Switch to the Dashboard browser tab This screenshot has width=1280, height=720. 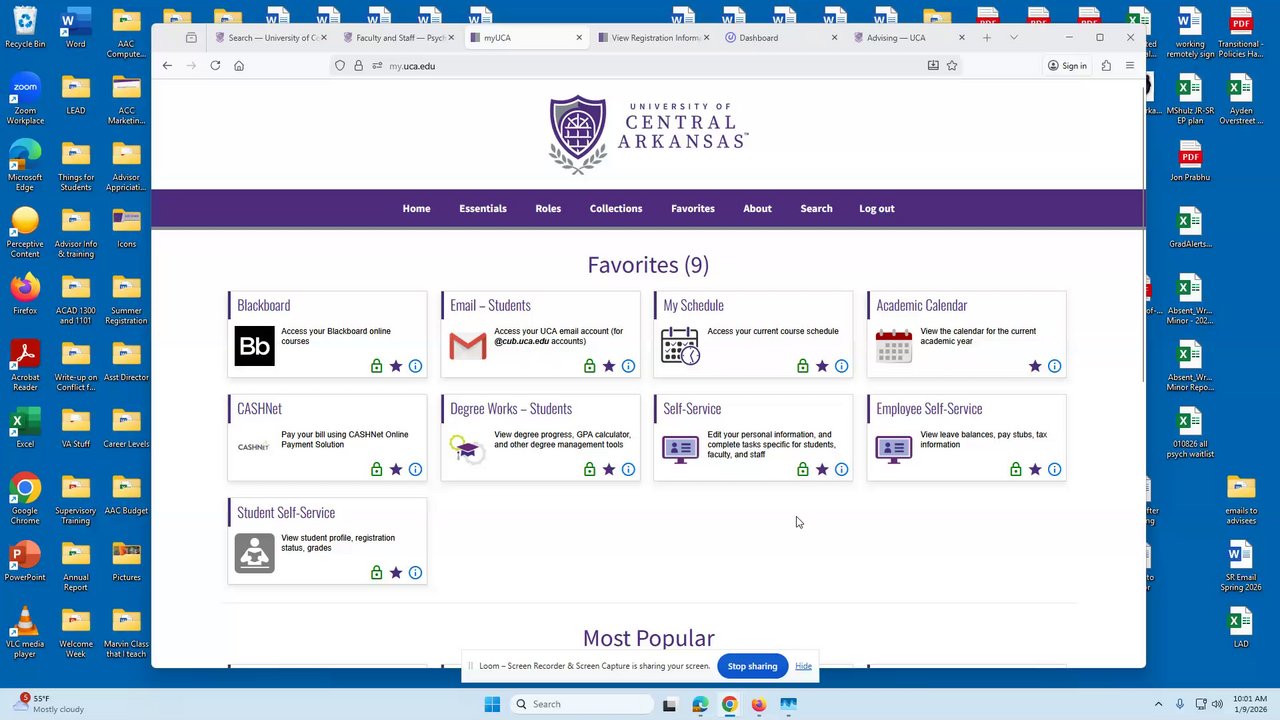coord(781,38)
